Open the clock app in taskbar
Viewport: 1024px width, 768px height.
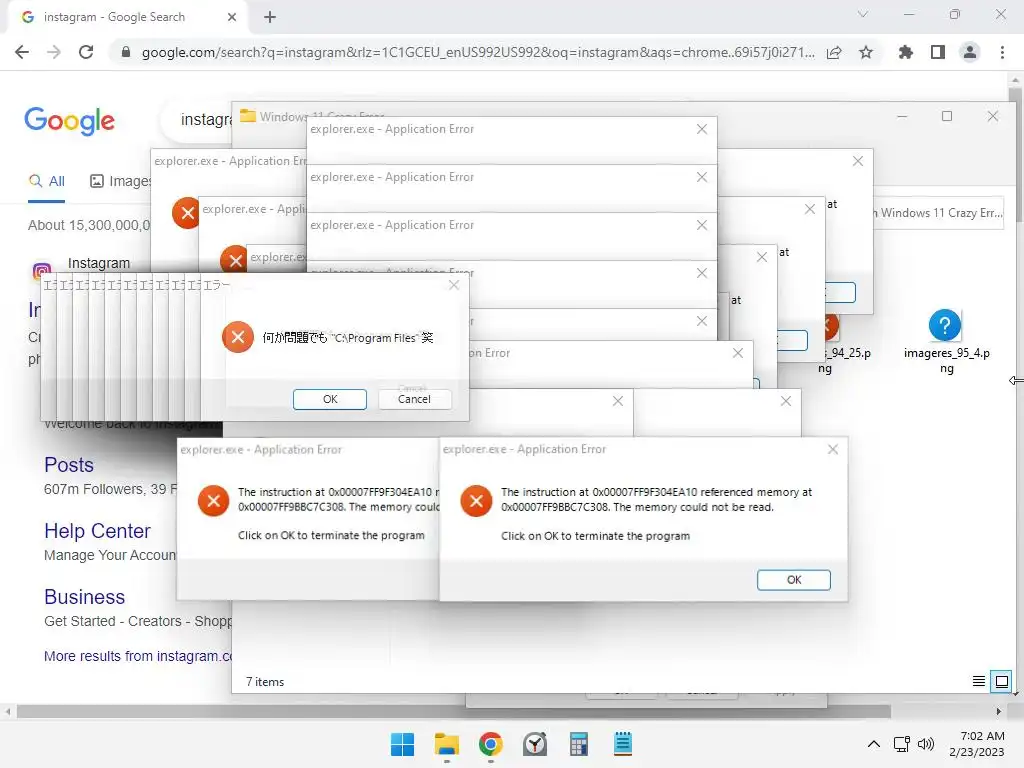[x=535, y=744]
